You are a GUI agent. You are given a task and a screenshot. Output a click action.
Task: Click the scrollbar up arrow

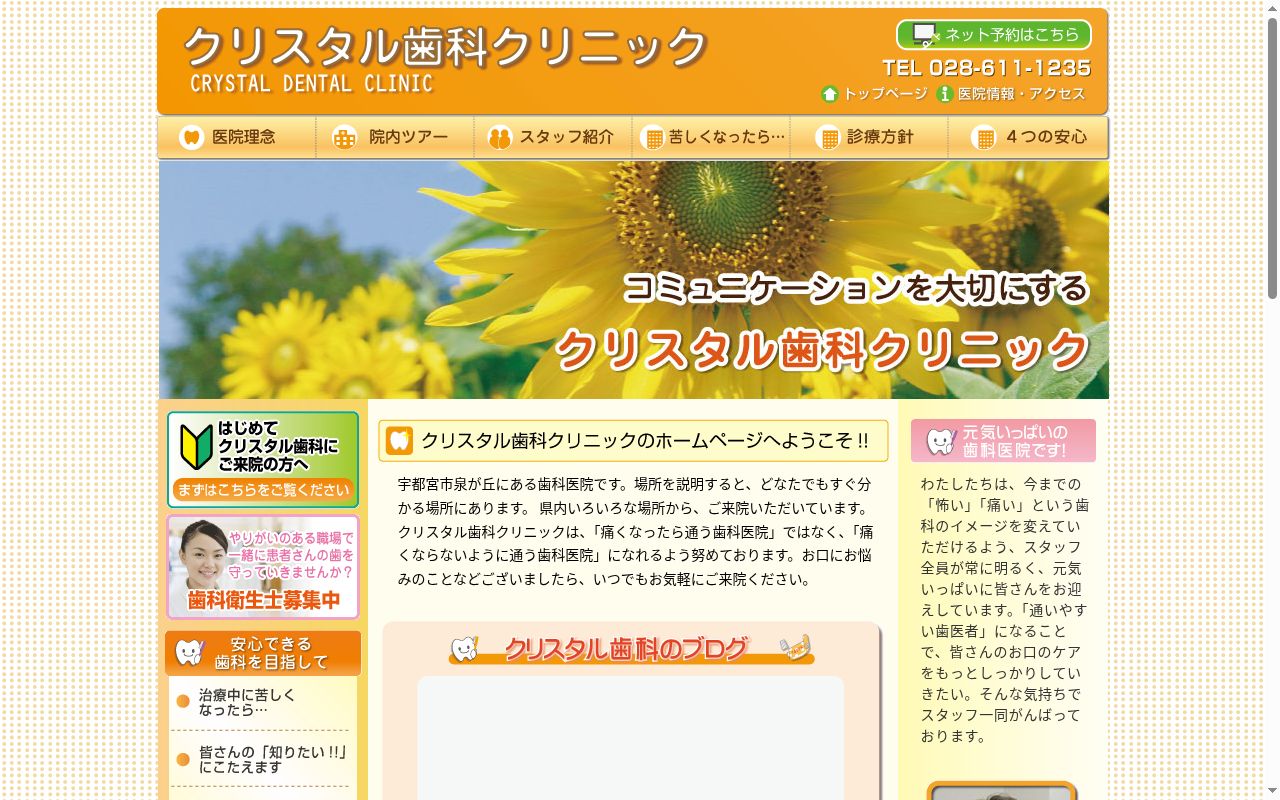click(x=1272, y=7)
